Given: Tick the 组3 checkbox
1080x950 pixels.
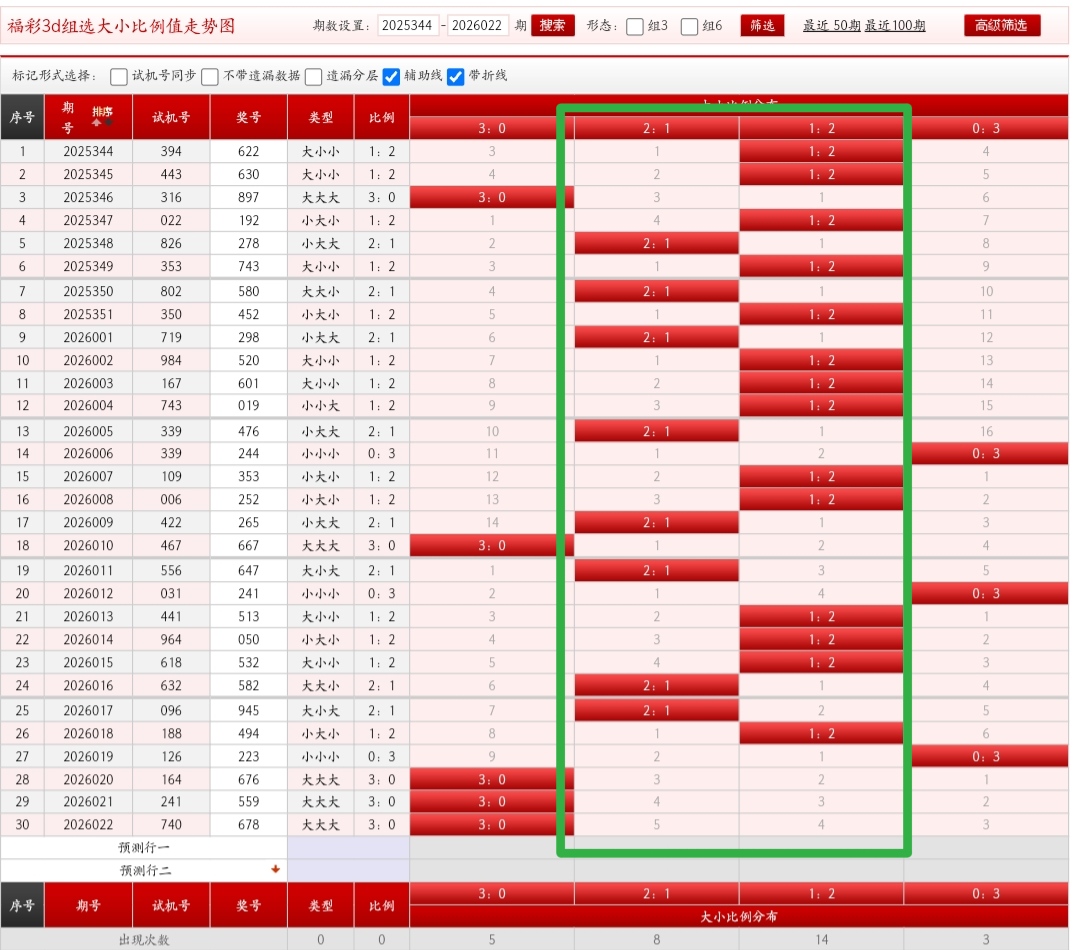Looking at the screenshot, I should (635, 27).
